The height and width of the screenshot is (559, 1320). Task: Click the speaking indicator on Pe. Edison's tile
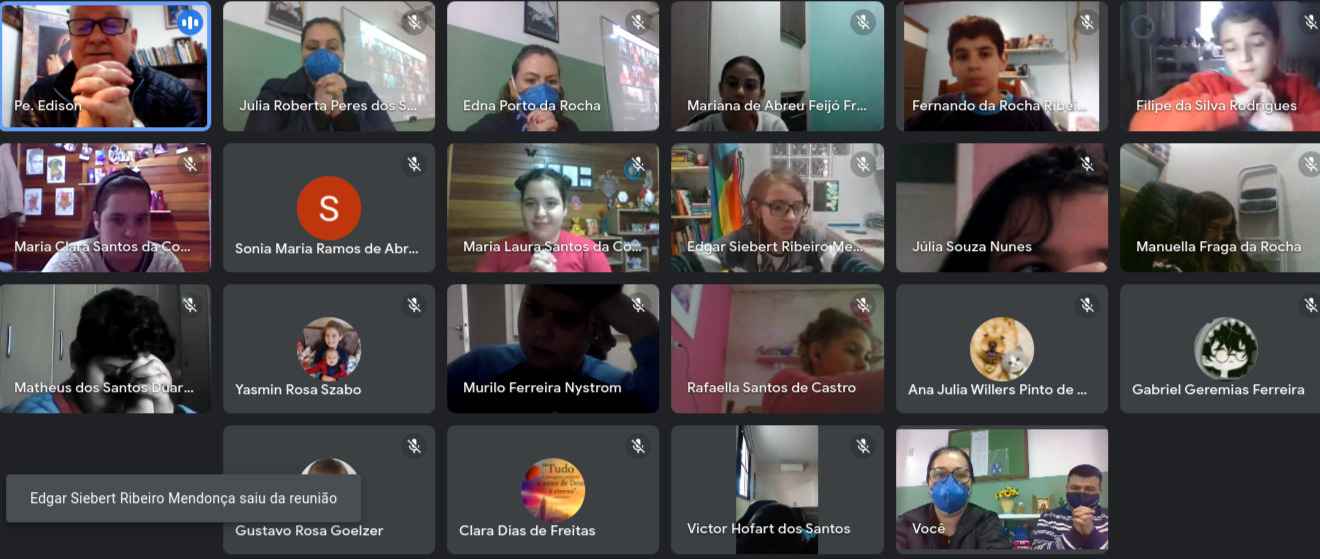[189, 22]
